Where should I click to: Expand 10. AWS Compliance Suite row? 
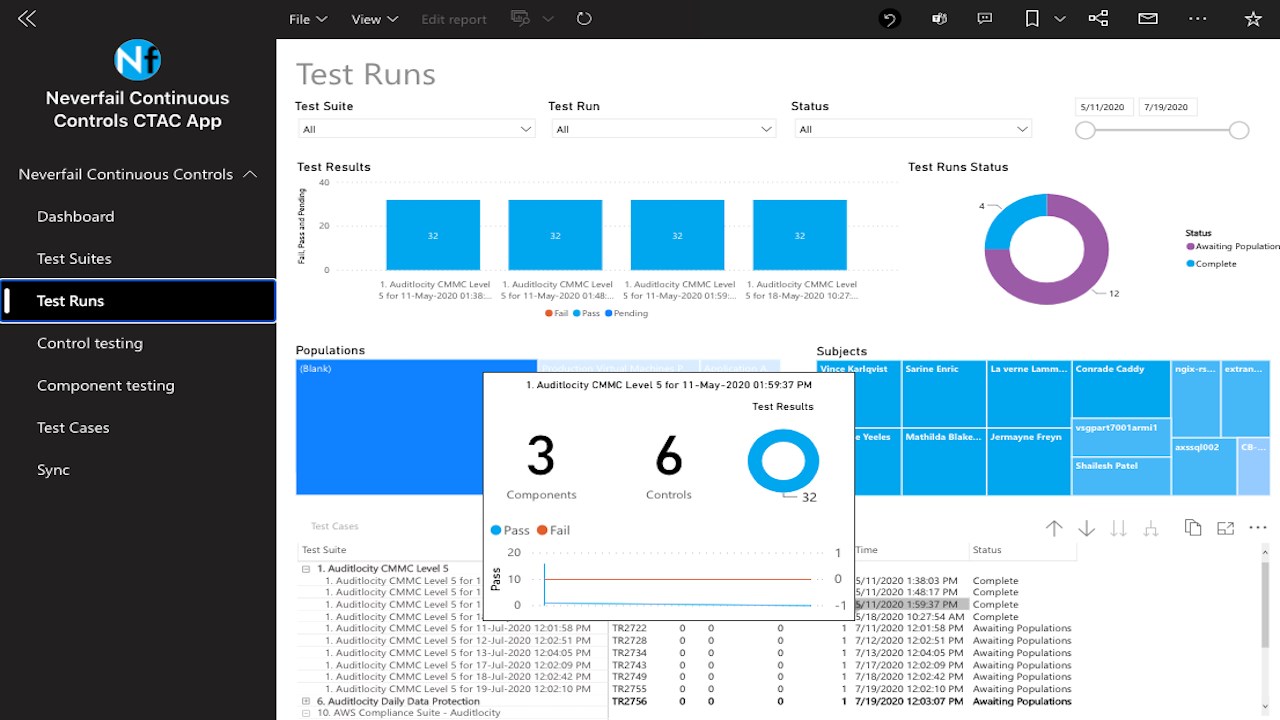point(306,713)
